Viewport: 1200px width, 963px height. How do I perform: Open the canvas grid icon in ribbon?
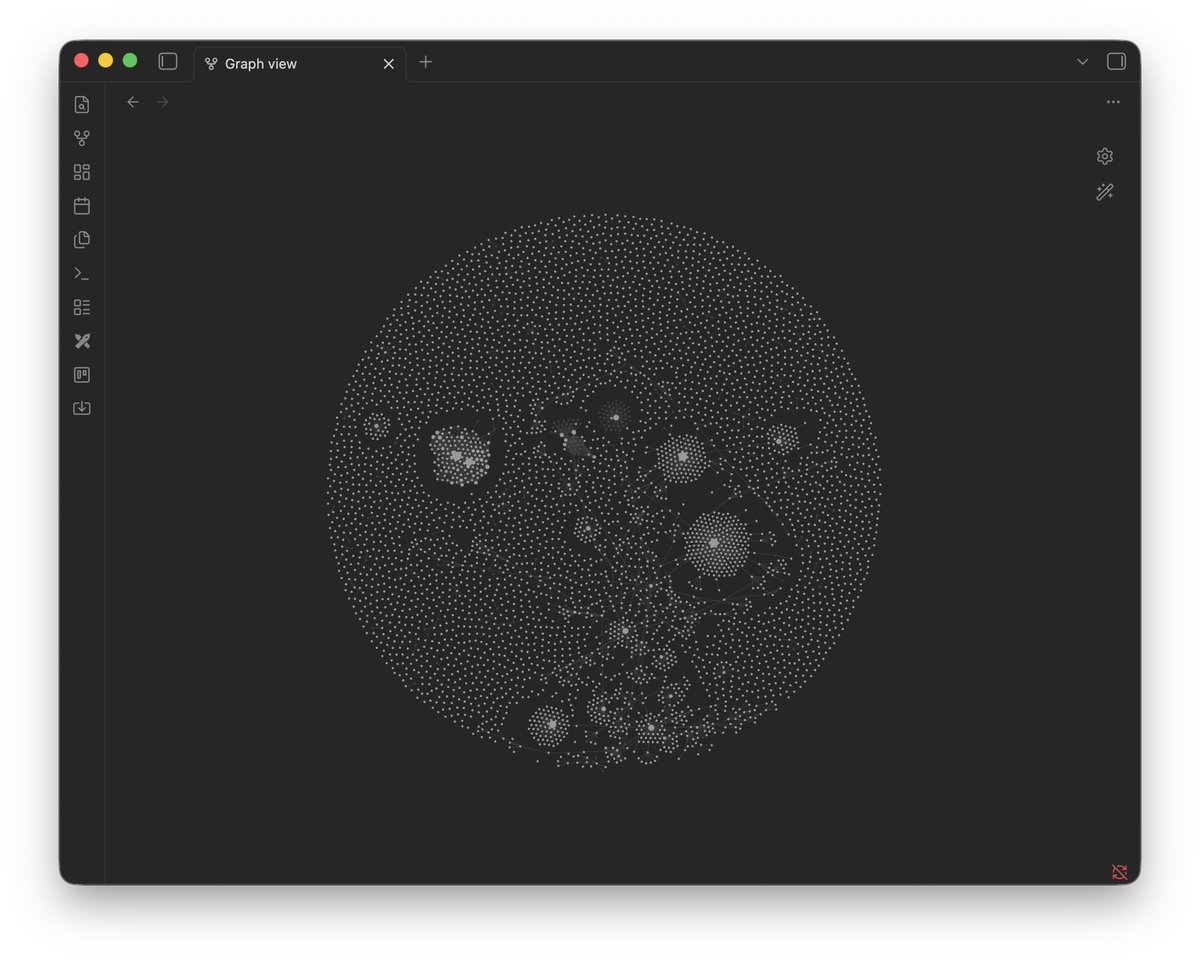click(82, 172)
